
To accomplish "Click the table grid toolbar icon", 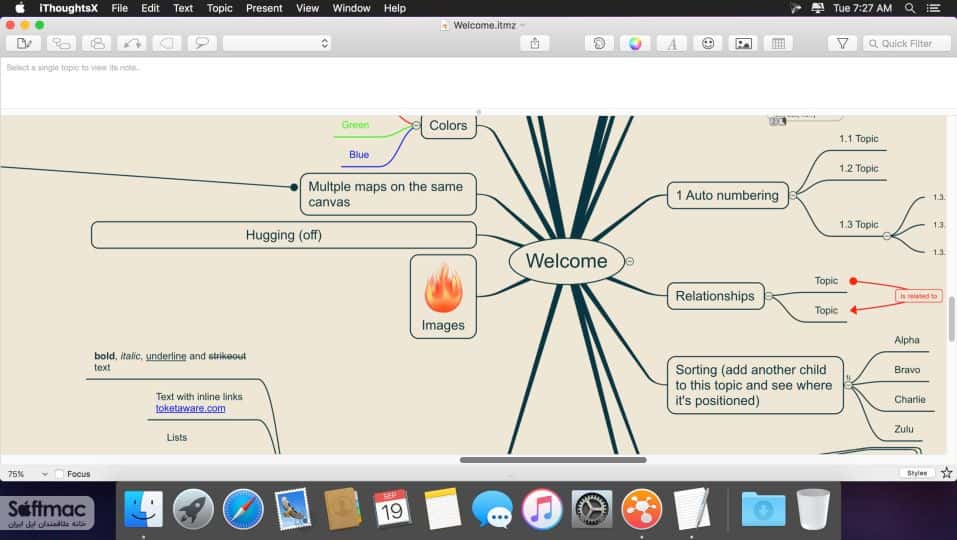I will click(779, 43).
